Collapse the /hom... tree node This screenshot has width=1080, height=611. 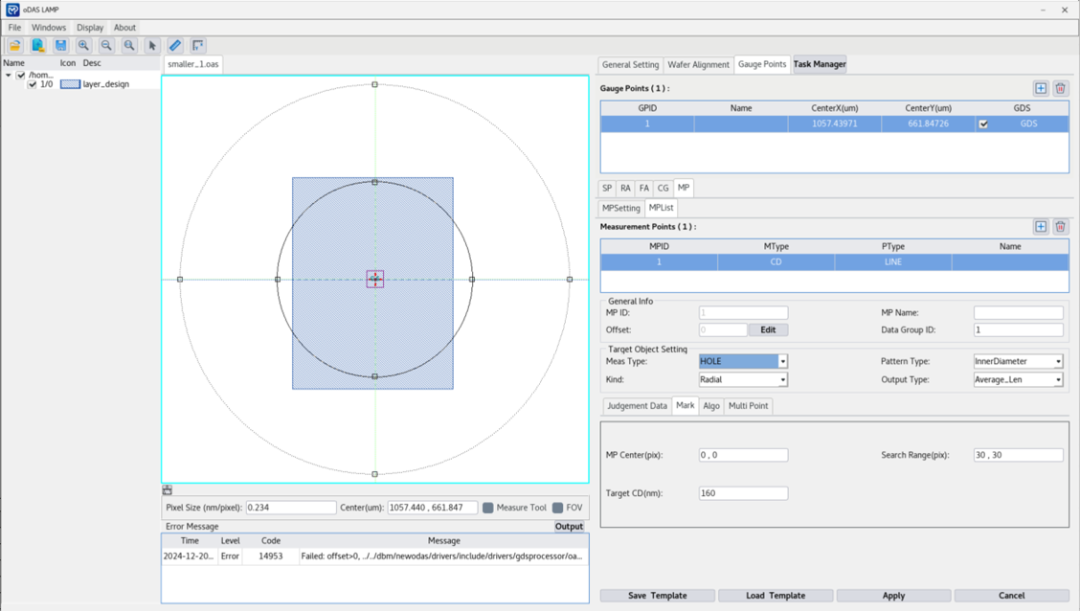tap(8, 75)
